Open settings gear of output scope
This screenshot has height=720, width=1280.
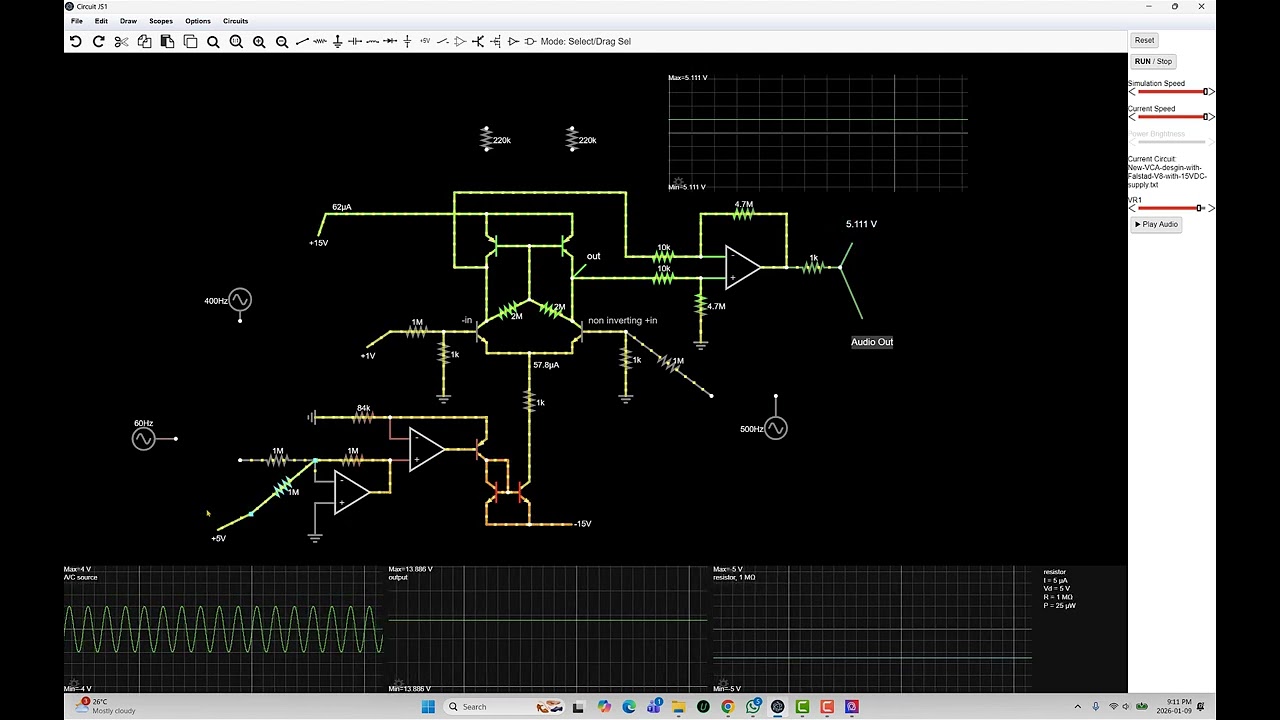(398, 684)
